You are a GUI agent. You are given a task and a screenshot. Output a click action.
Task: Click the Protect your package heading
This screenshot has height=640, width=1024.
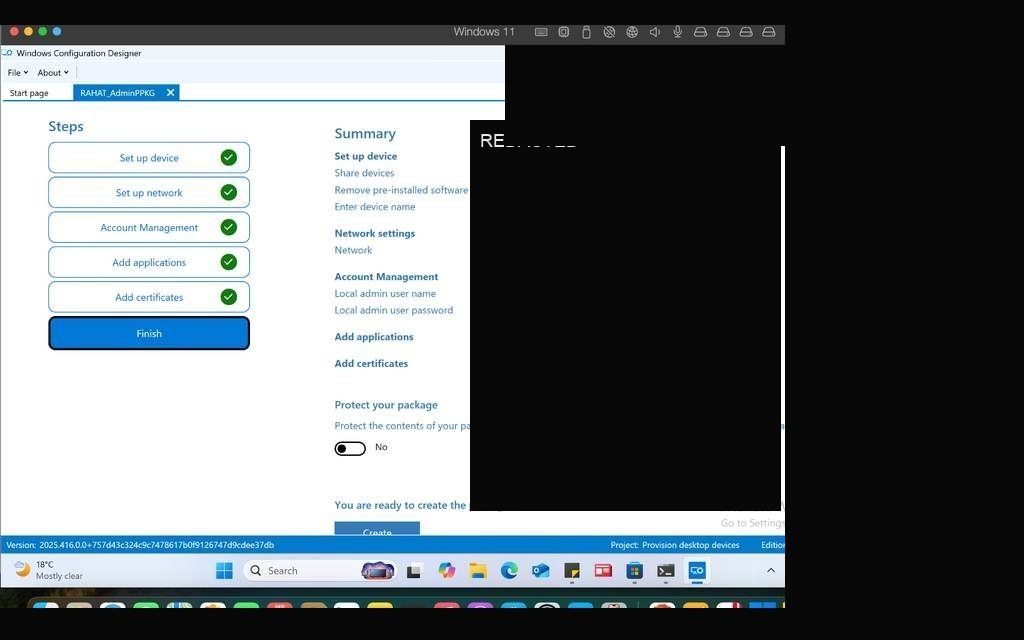point(386,405)
